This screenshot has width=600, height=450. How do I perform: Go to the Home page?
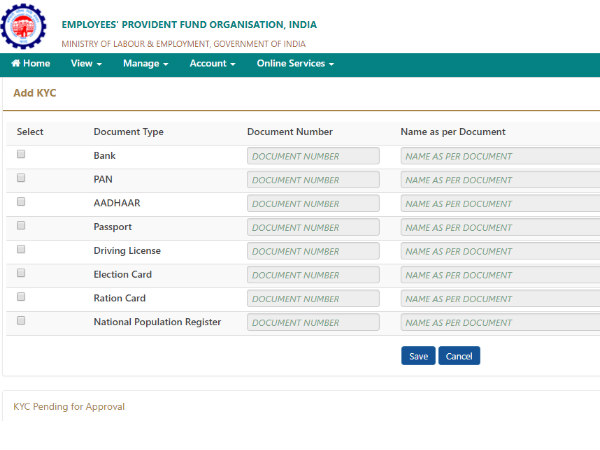(x=30, y=64)
